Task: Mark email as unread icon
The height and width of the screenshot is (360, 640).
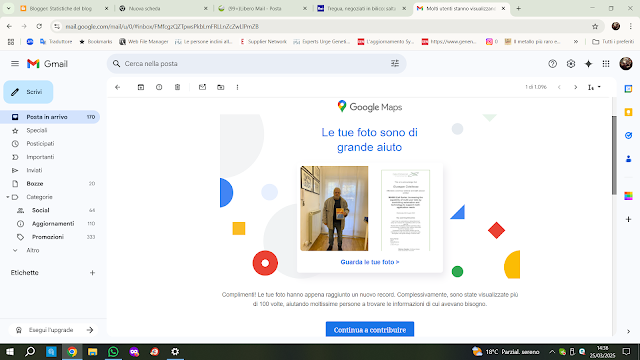Action: click(x=202, y=87)
